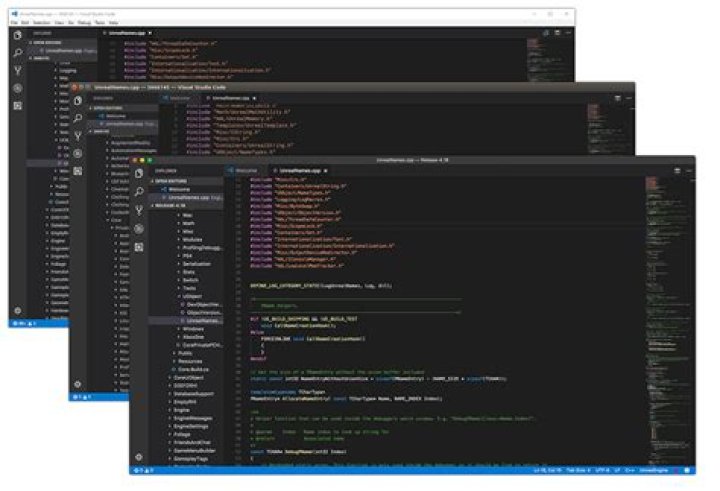Open Welcome entry under Open Editors, front window
Viewport: 720px width, 491px height.
point(186,189)
